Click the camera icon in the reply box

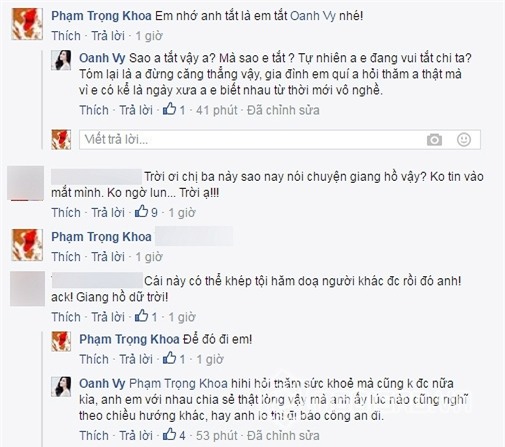click(x=434, y=140)
